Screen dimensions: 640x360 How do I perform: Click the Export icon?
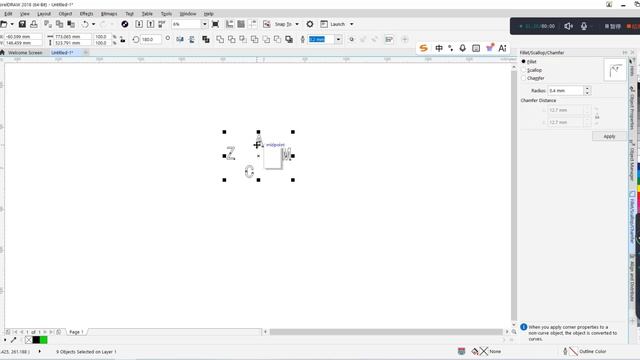click(150, 24)
